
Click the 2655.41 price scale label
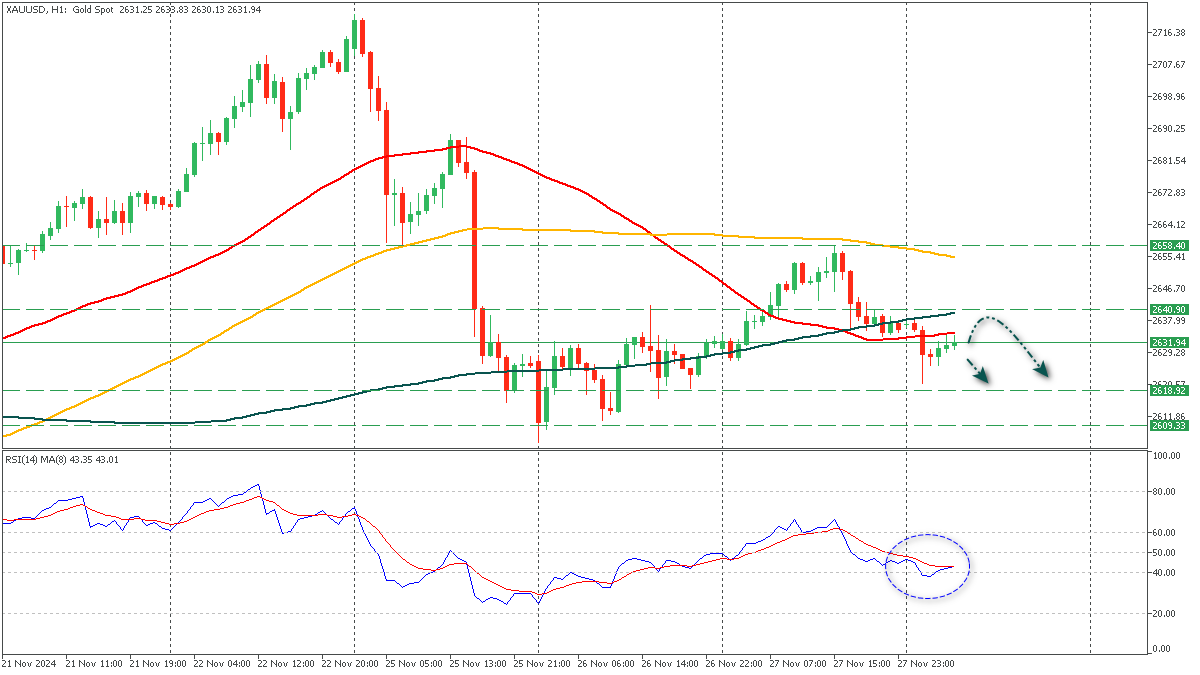[1168, 256]
